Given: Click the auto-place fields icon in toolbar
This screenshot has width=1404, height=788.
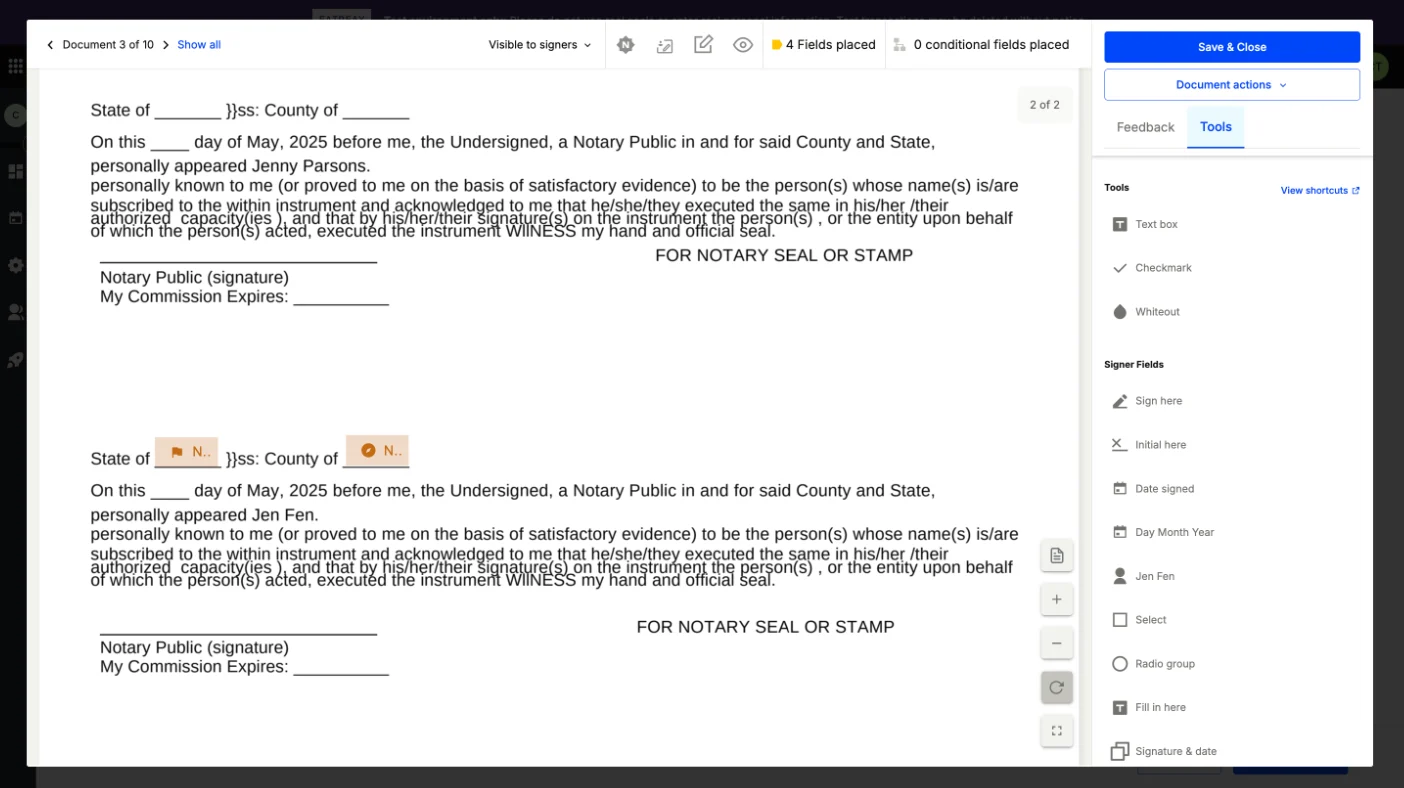Looking at the screenshot, I should 665,45.
